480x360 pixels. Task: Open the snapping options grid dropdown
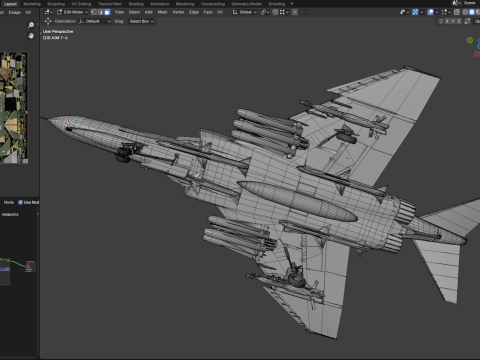[284, 12]
